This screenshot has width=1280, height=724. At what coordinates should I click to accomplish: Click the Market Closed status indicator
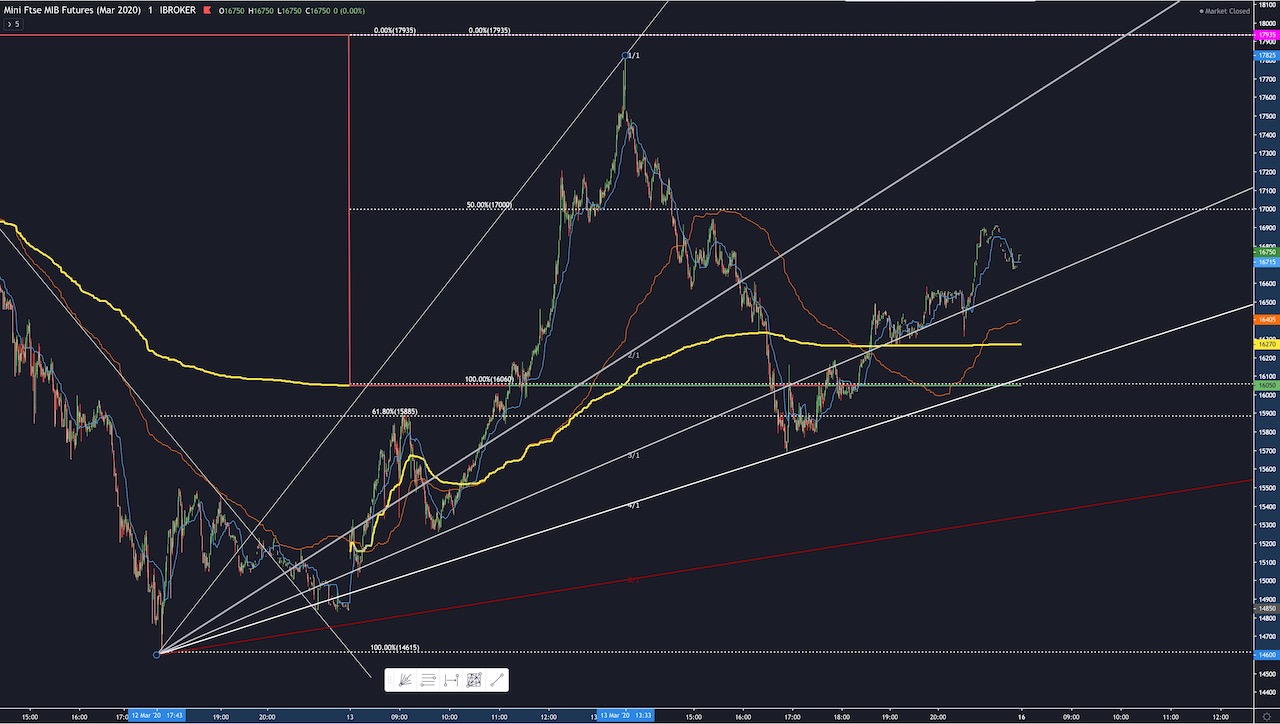point(1224,10)
